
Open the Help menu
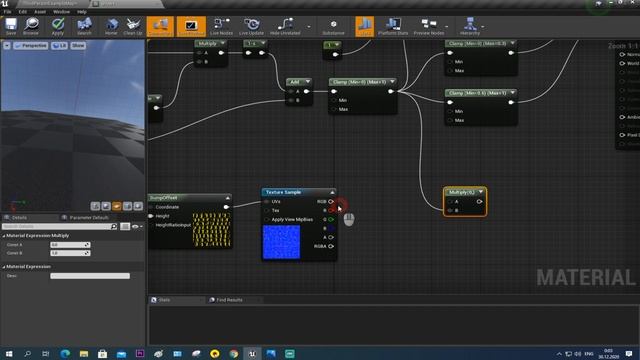82,12
